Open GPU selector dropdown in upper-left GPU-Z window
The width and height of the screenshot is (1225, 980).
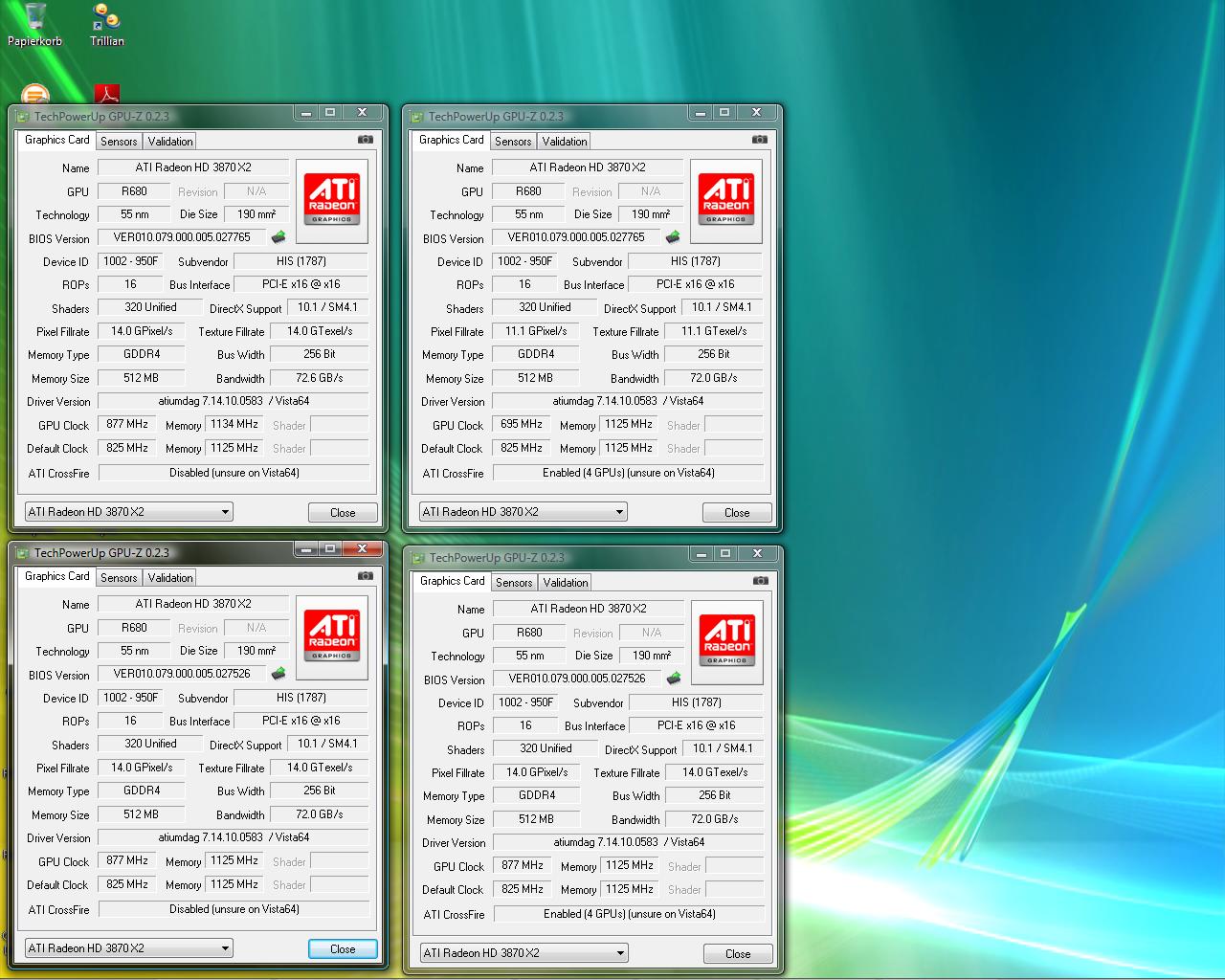(128, 512)
